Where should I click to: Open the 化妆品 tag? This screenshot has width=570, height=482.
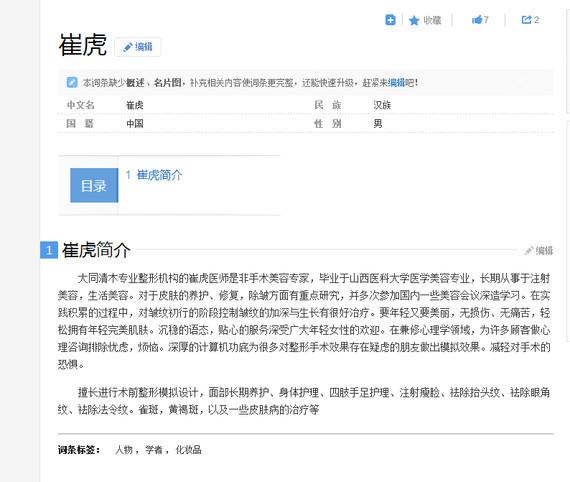point(188,450)
